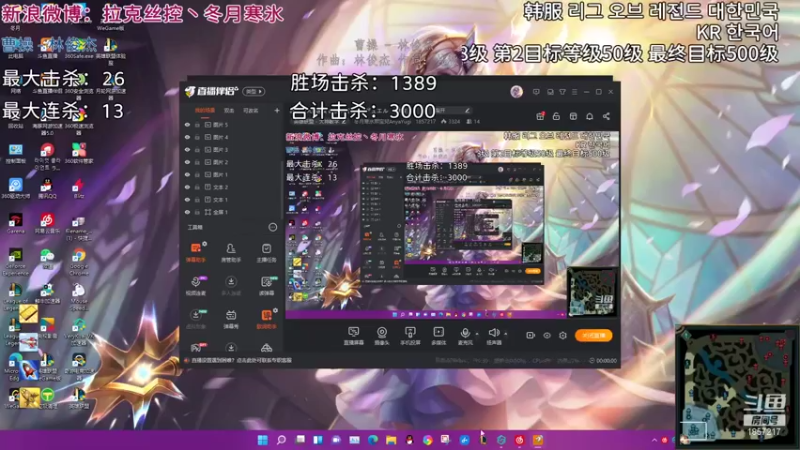Open File Explorer from the taskbar
The width and height of the screenshot is (800, 450).
click(x=391, y=440)
